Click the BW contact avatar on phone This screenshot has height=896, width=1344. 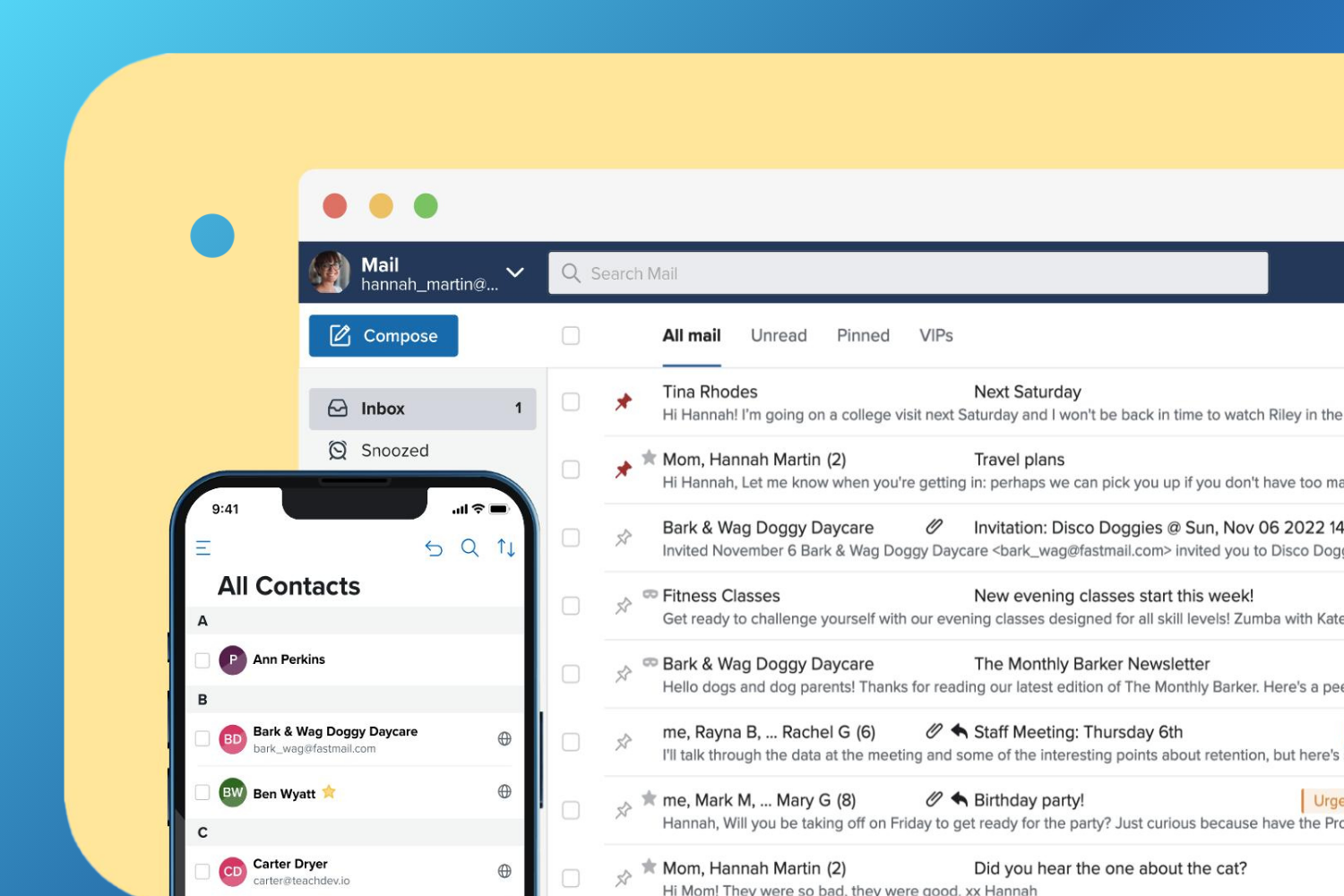click(233, 792)
